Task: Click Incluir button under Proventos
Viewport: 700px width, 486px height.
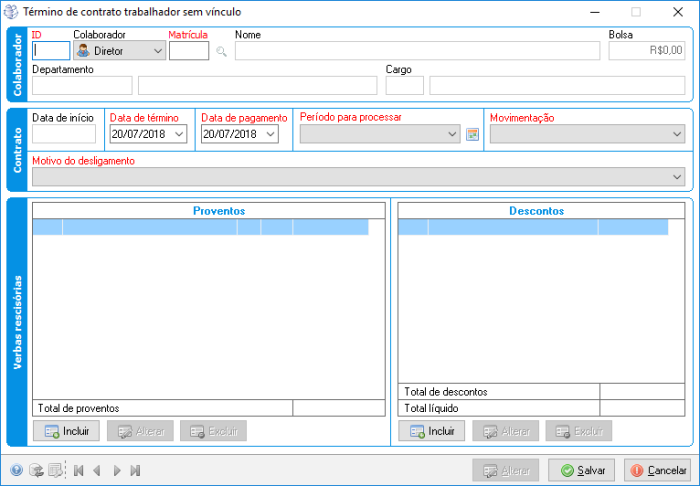Action: point(67,431)
